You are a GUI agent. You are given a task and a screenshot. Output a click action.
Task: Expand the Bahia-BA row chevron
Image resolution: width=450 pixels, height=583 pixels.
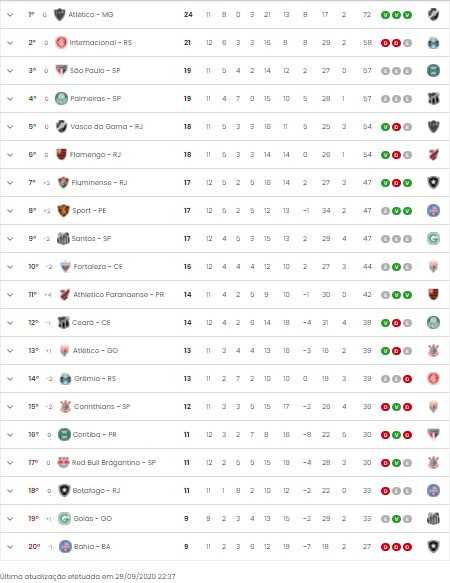[x=10, y=547]
